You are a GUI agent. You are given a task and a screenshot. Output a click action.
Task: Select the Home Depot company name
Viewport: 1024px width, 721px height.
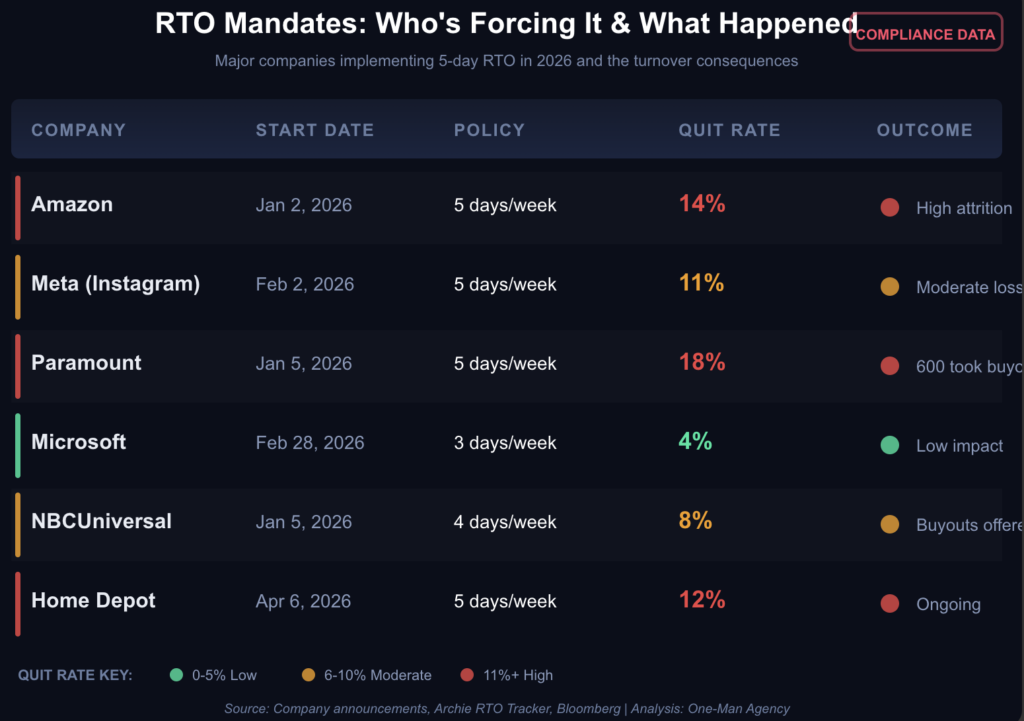[93, 601]
